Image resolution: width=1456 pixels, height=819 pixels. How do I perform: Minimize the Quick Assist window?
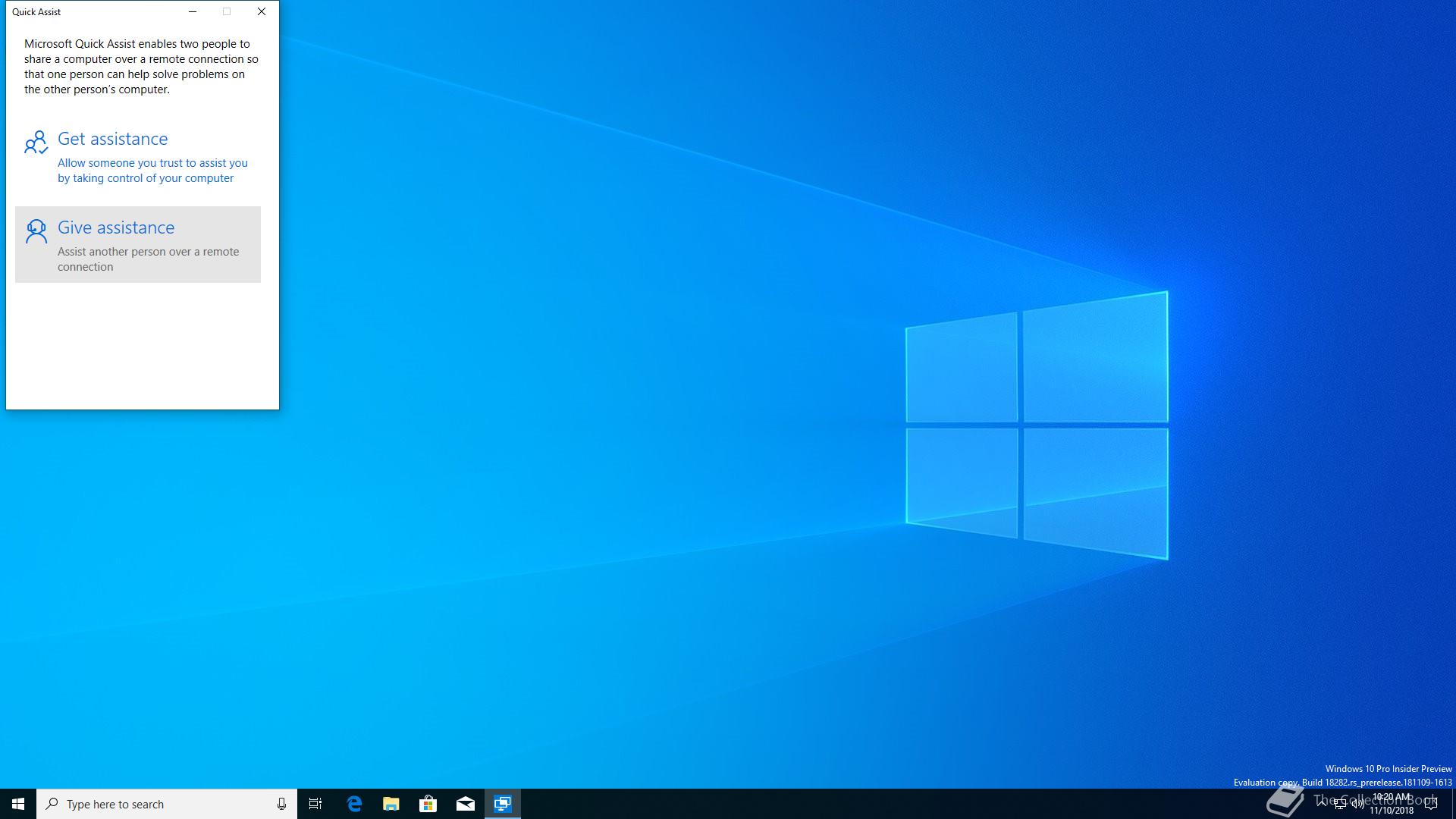tap(193, 11)
